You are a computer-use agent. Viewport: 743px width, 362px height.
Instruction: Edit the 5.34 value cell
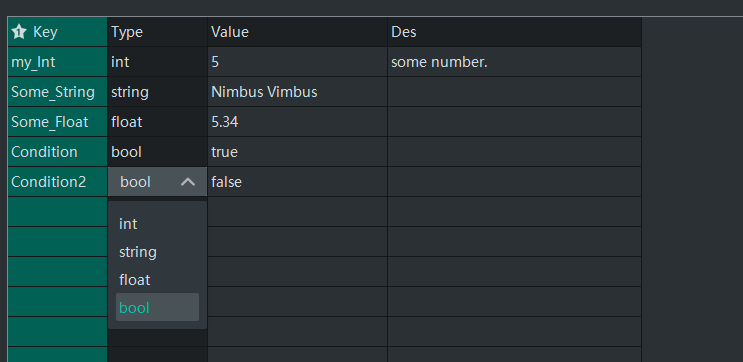click(x=298, y=122)
